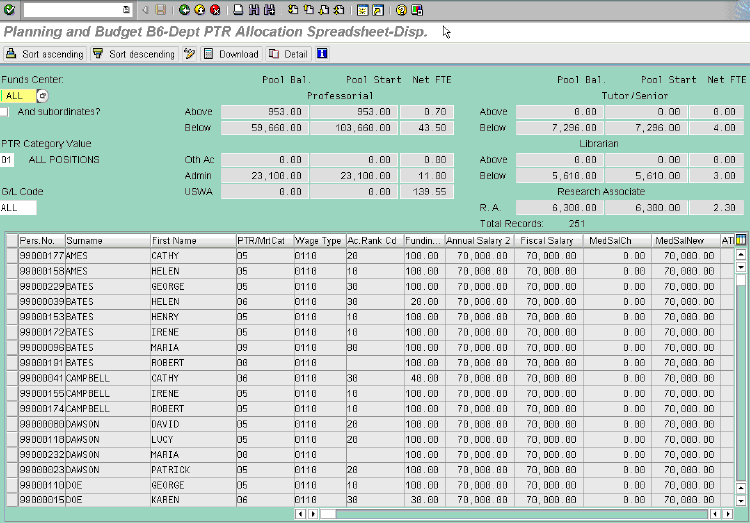Viewport: 750px width, 523px height.
Task: Open the Help question mark icon
Action: point(401,10)
